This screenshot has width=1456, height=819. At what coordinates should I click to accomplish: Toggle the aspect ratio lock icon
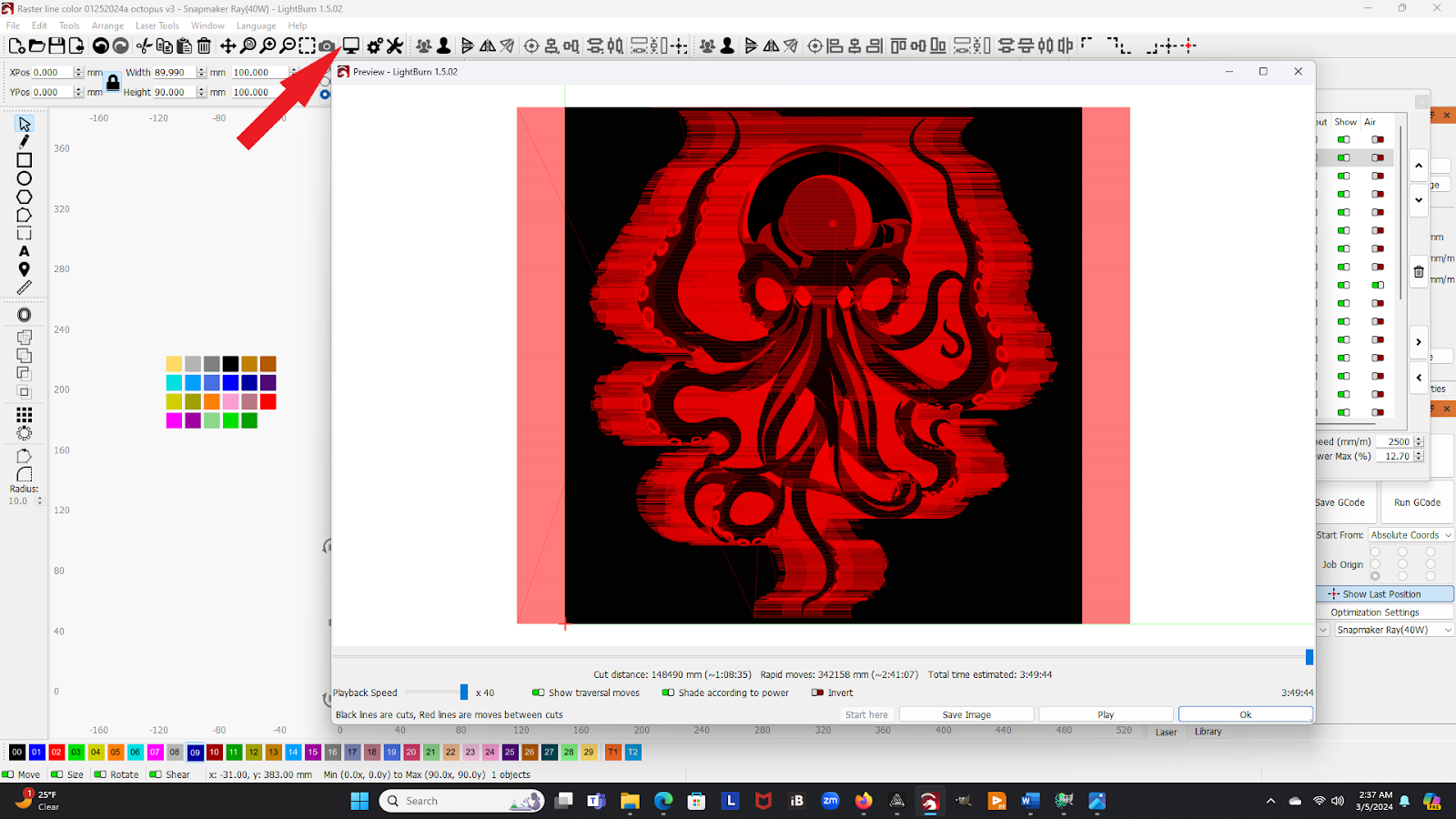point(113,82)
